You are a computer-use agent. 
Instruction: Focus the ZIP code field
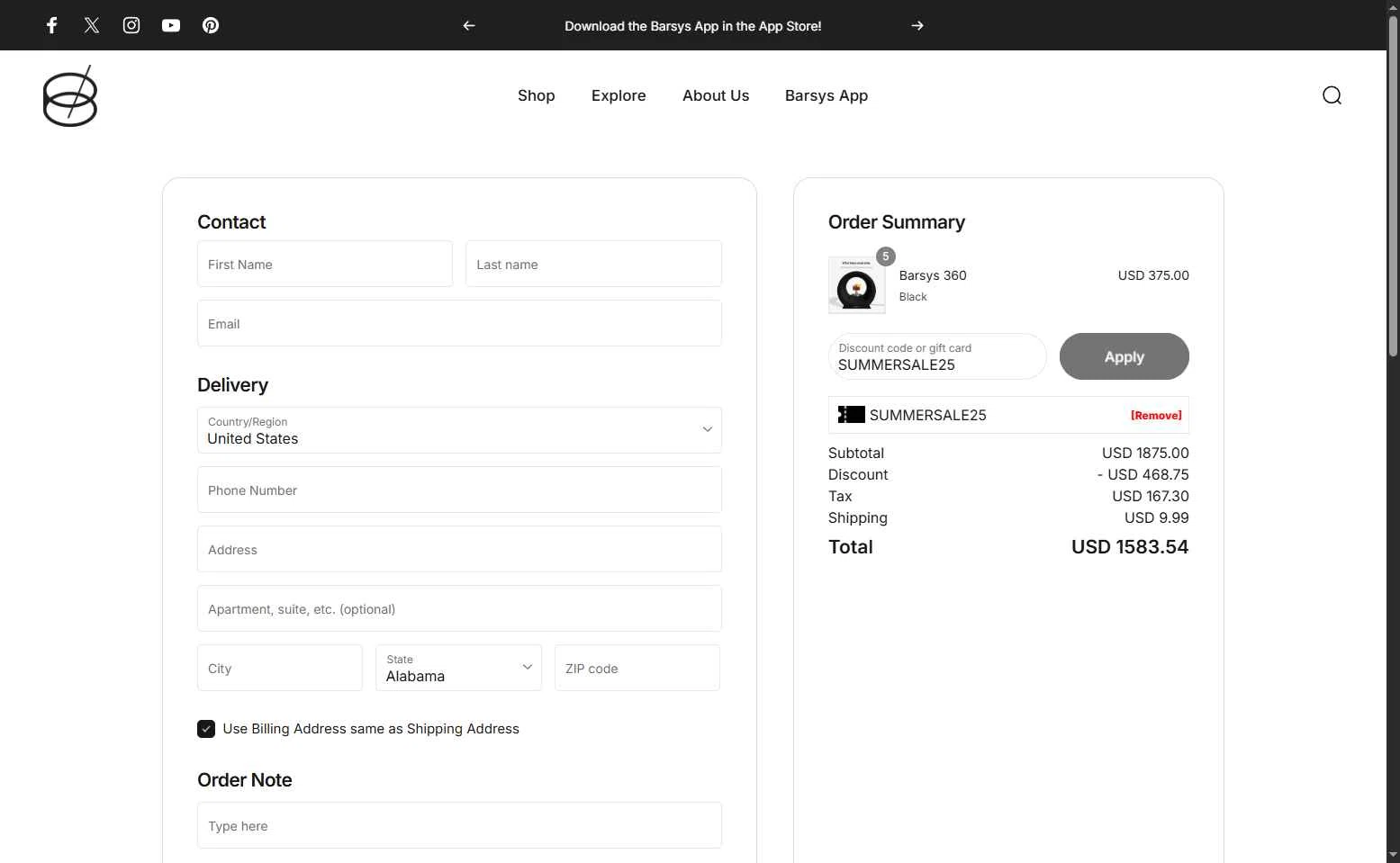[x=637, y=668]
